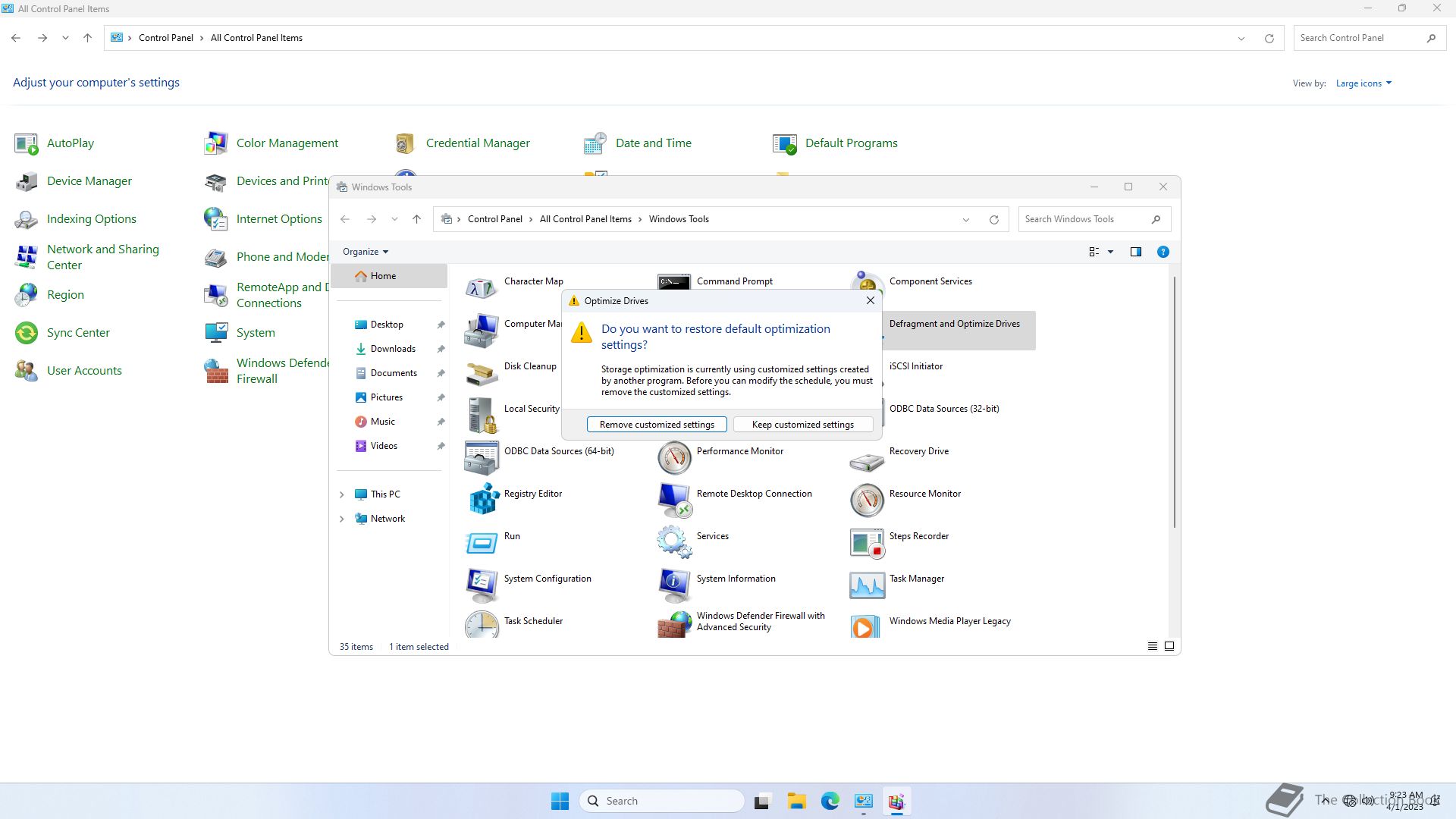Open recent locations dropdown in Windows Tools
1456x819 pixels.
coord(394,219)
